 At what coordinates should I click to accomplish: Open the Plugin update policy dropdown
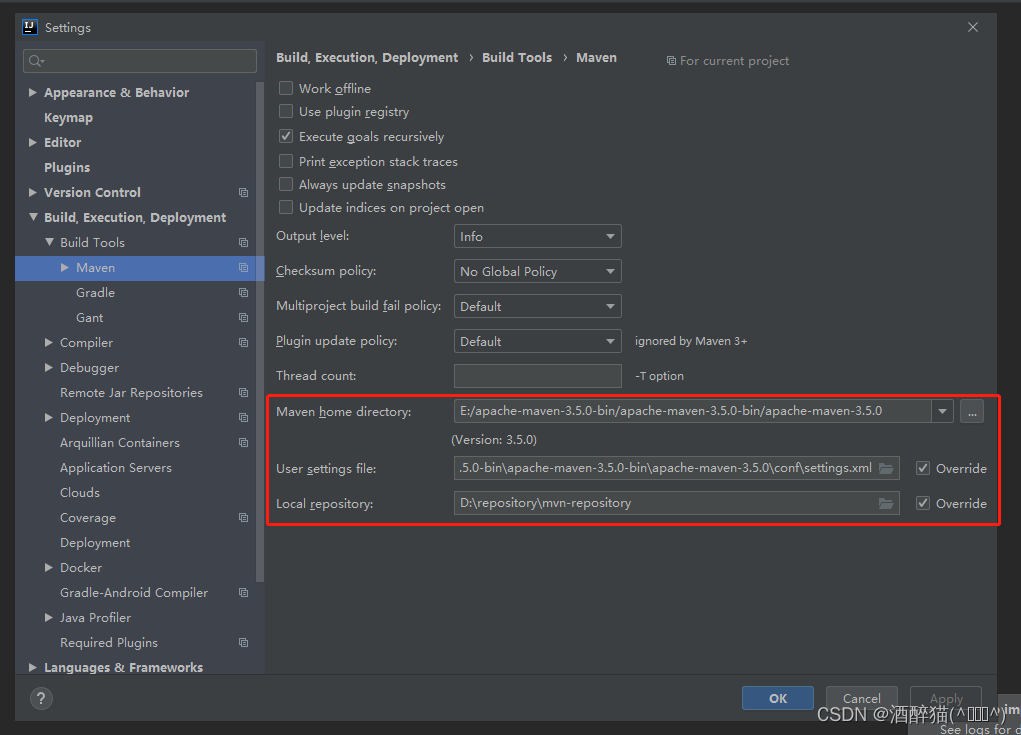pyautogui.click(x=537, y=341)
